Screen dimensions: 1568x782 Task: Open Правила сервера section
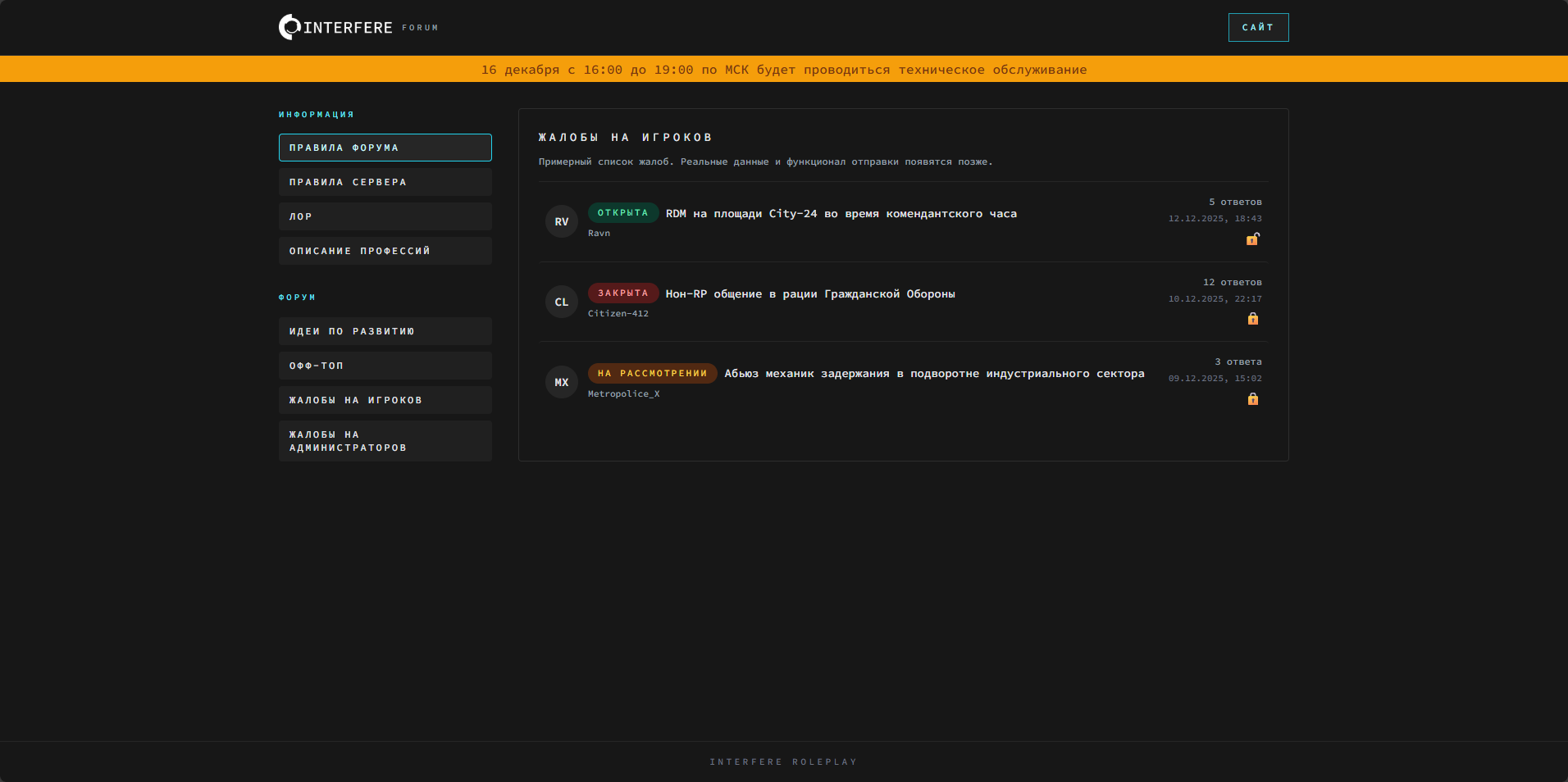[x=385, y=182]
